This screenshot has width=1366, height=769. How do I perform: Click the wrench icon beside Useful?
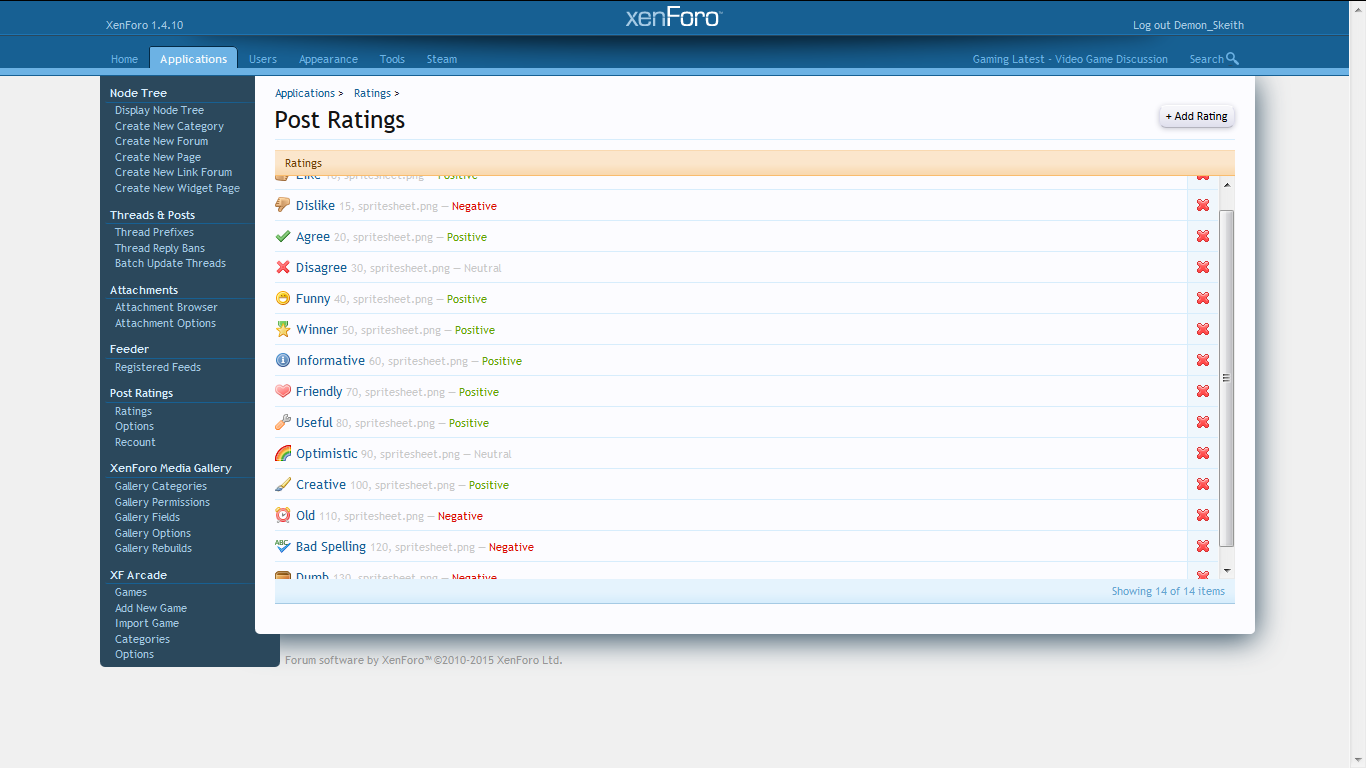[x=283, y=422]
